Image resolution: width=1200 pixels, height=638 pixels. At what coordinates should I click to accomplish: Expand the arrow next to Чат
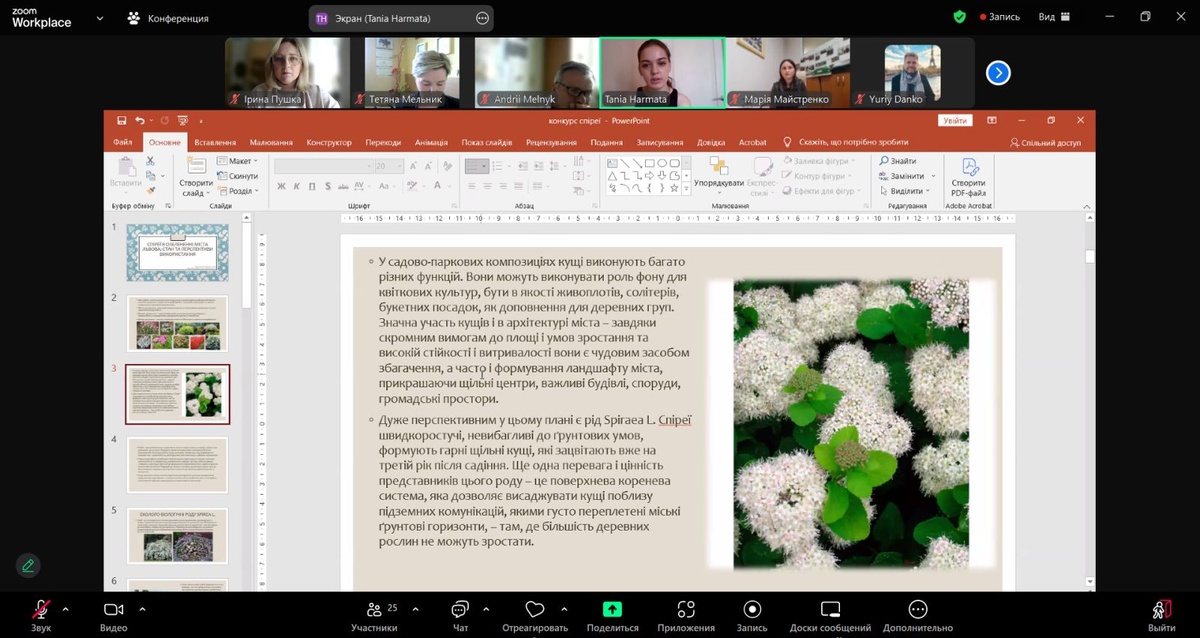coord(486,608)
